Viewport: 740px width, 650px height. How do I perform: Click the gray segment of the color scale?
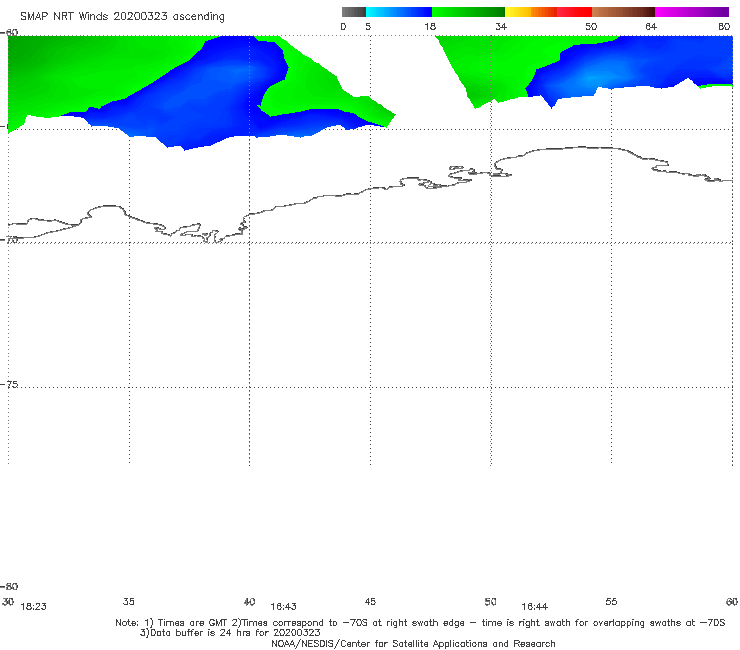pyautogui.click(x=353, y=12)
